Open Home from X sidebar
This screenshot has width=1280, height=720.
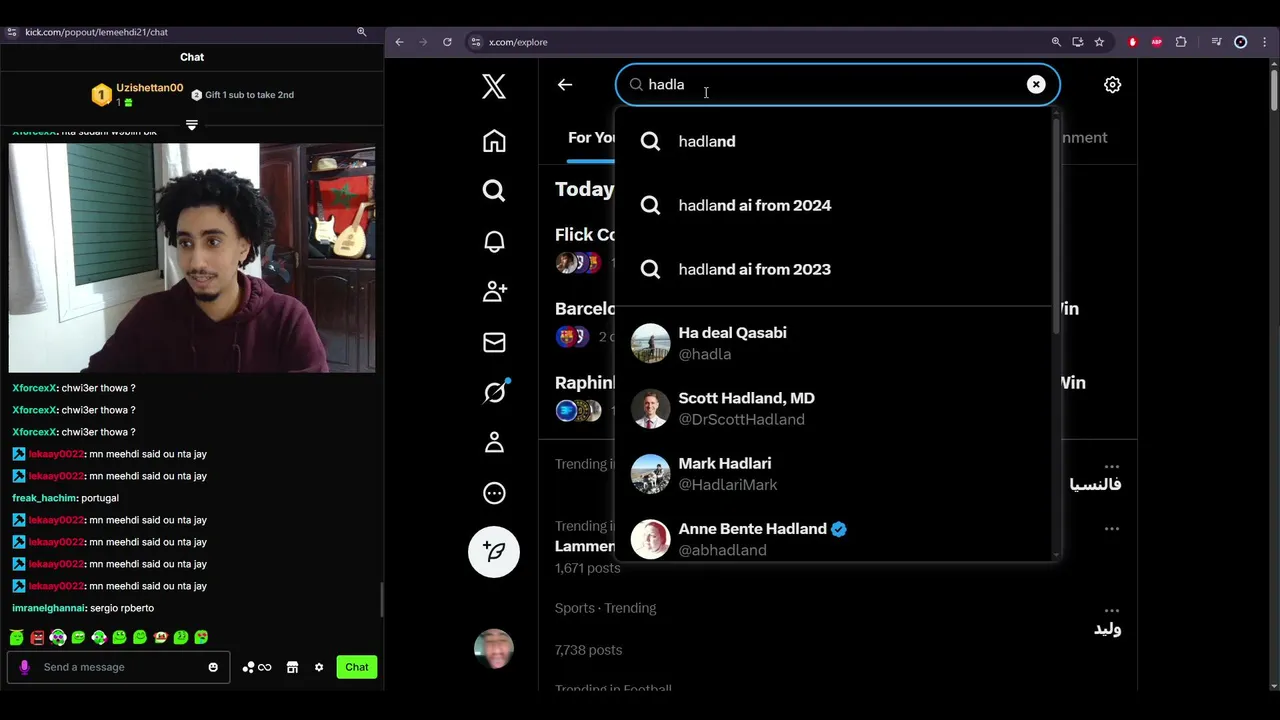pos(494,141)
